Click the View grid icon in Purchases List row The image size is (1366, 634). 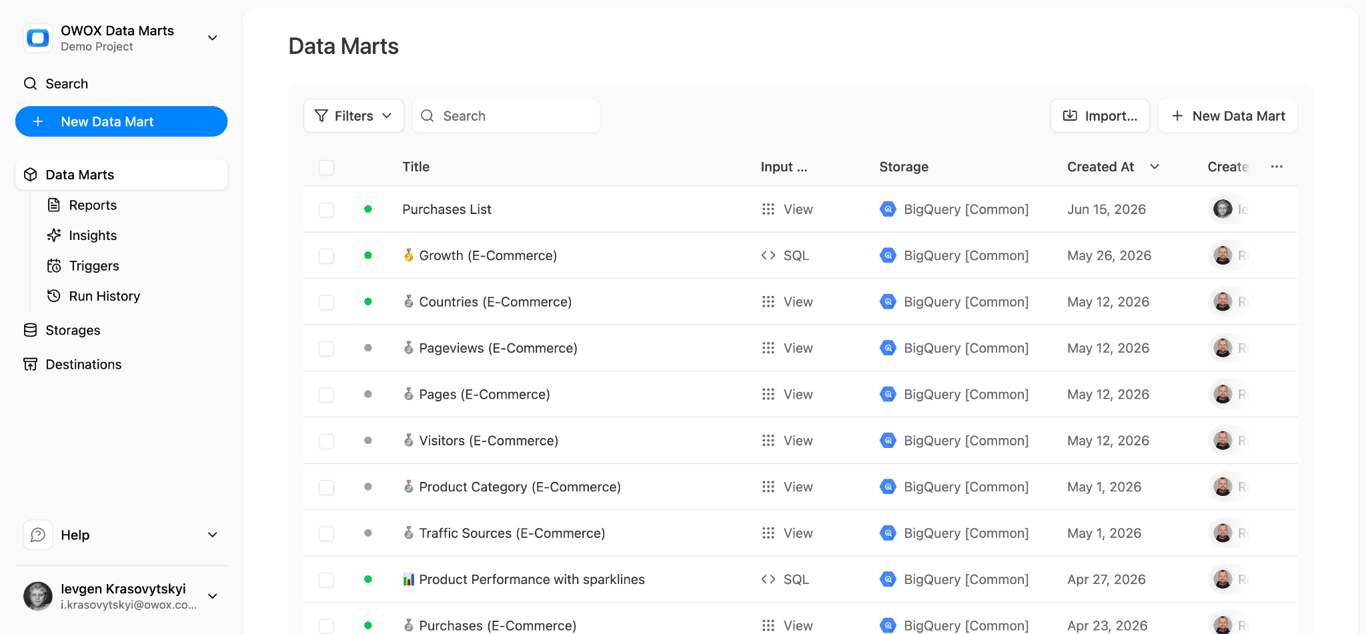point(768,209)
